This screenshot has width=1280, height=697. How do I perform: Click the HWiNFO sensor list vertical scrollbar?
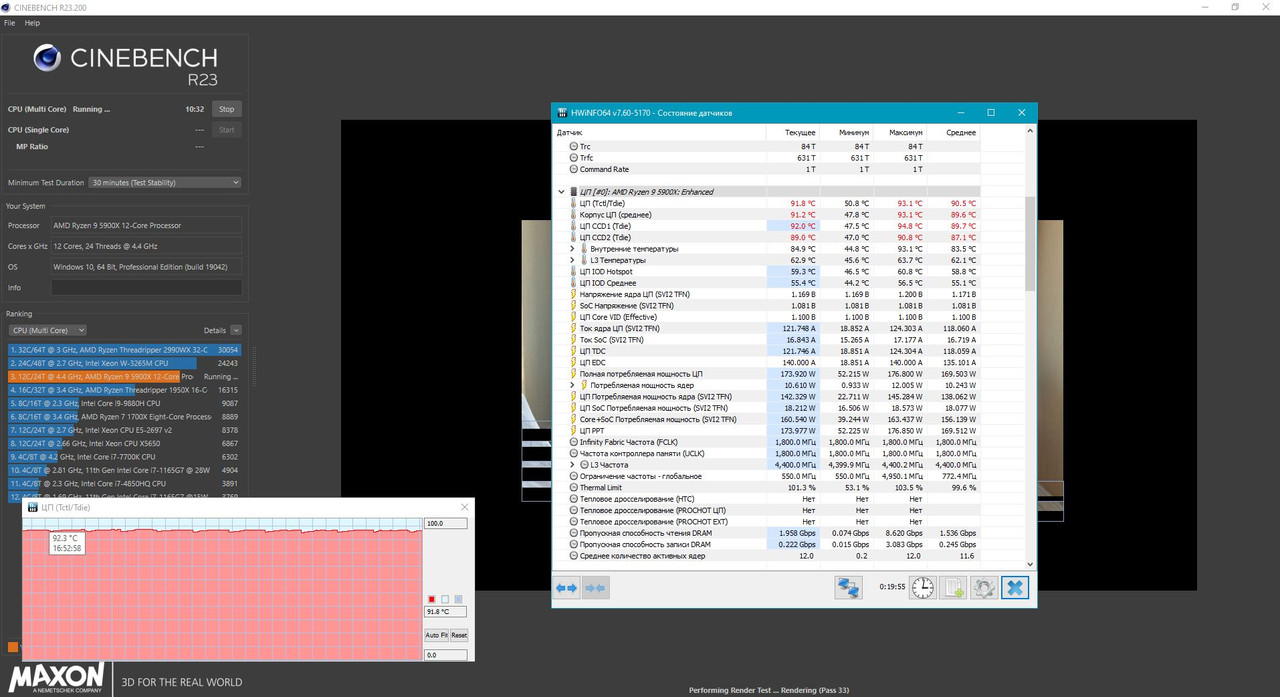tap(1030, 244)
